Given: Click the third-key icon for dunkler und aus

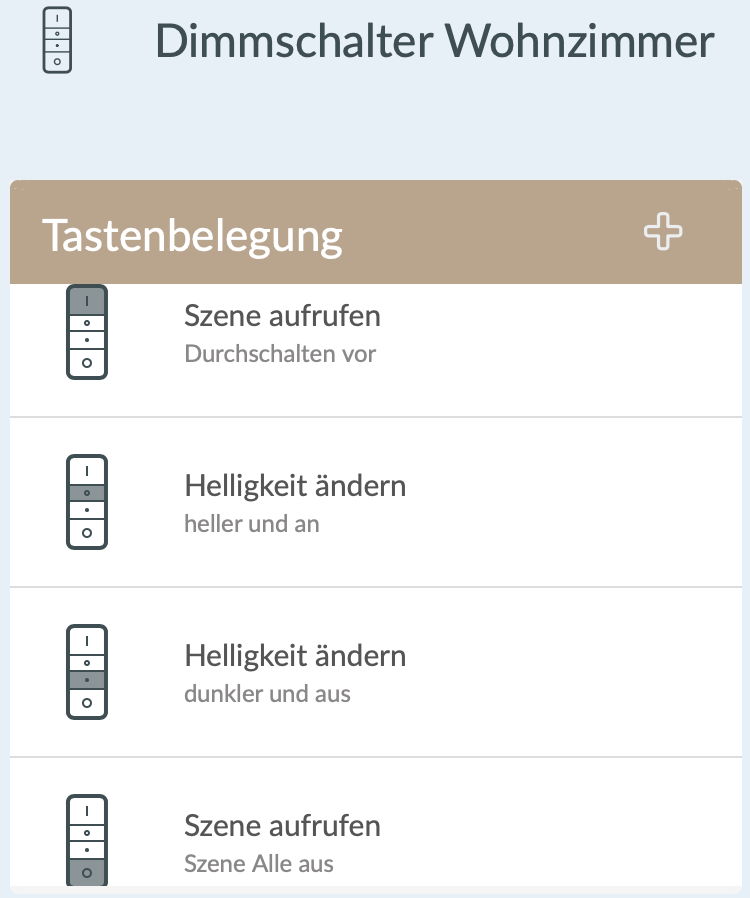Looking at the screenshot, I should click(87, 672).
